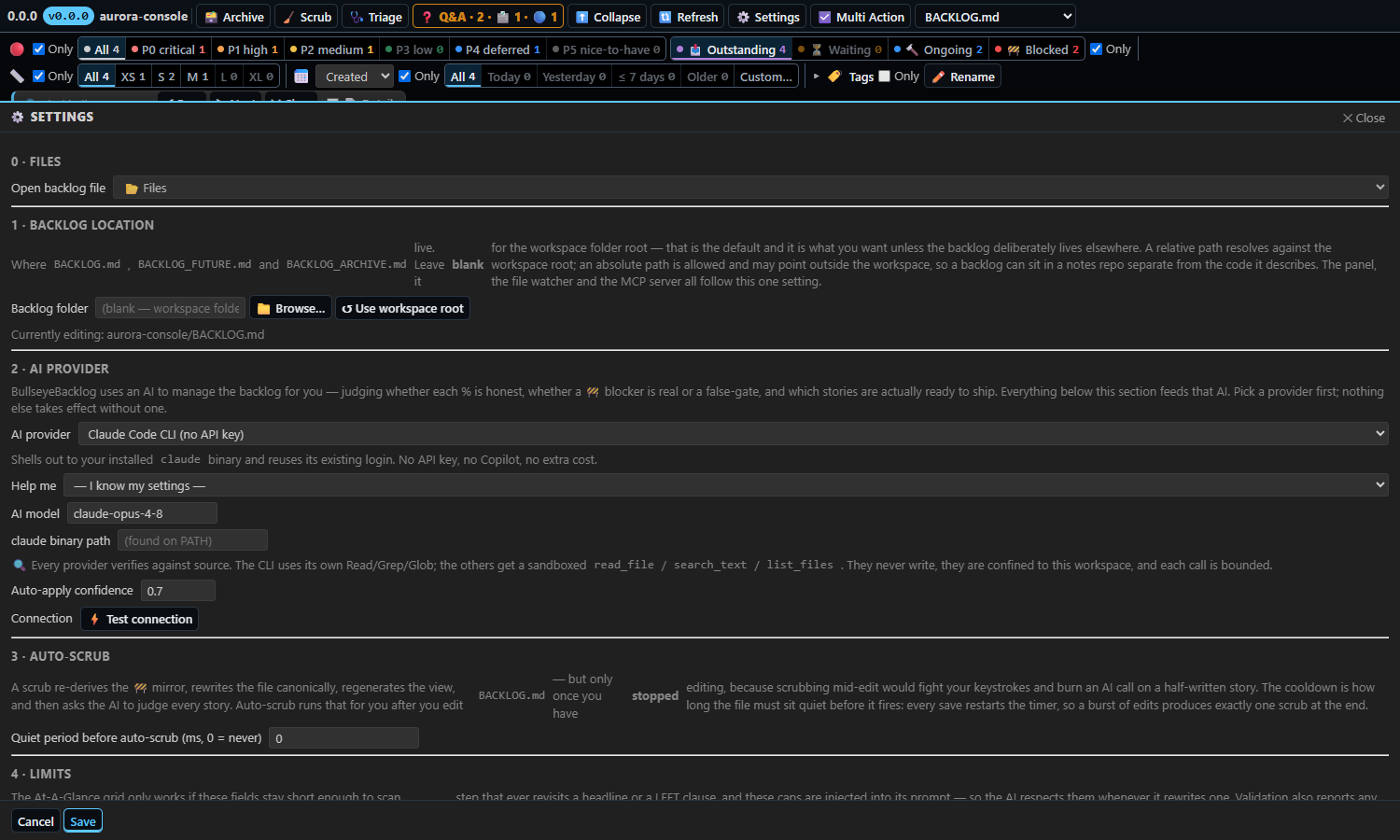
Task: Collapse all stories with the Collapse button
Action: pos(607,17)
